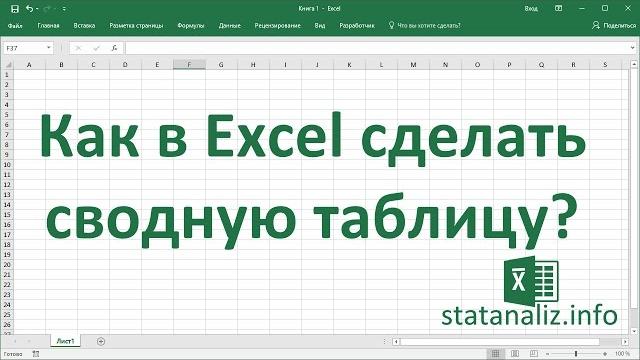Click the Готово status bar text
Image resolution: width=640 pixels, height=360 pixels.
[13, 354]
